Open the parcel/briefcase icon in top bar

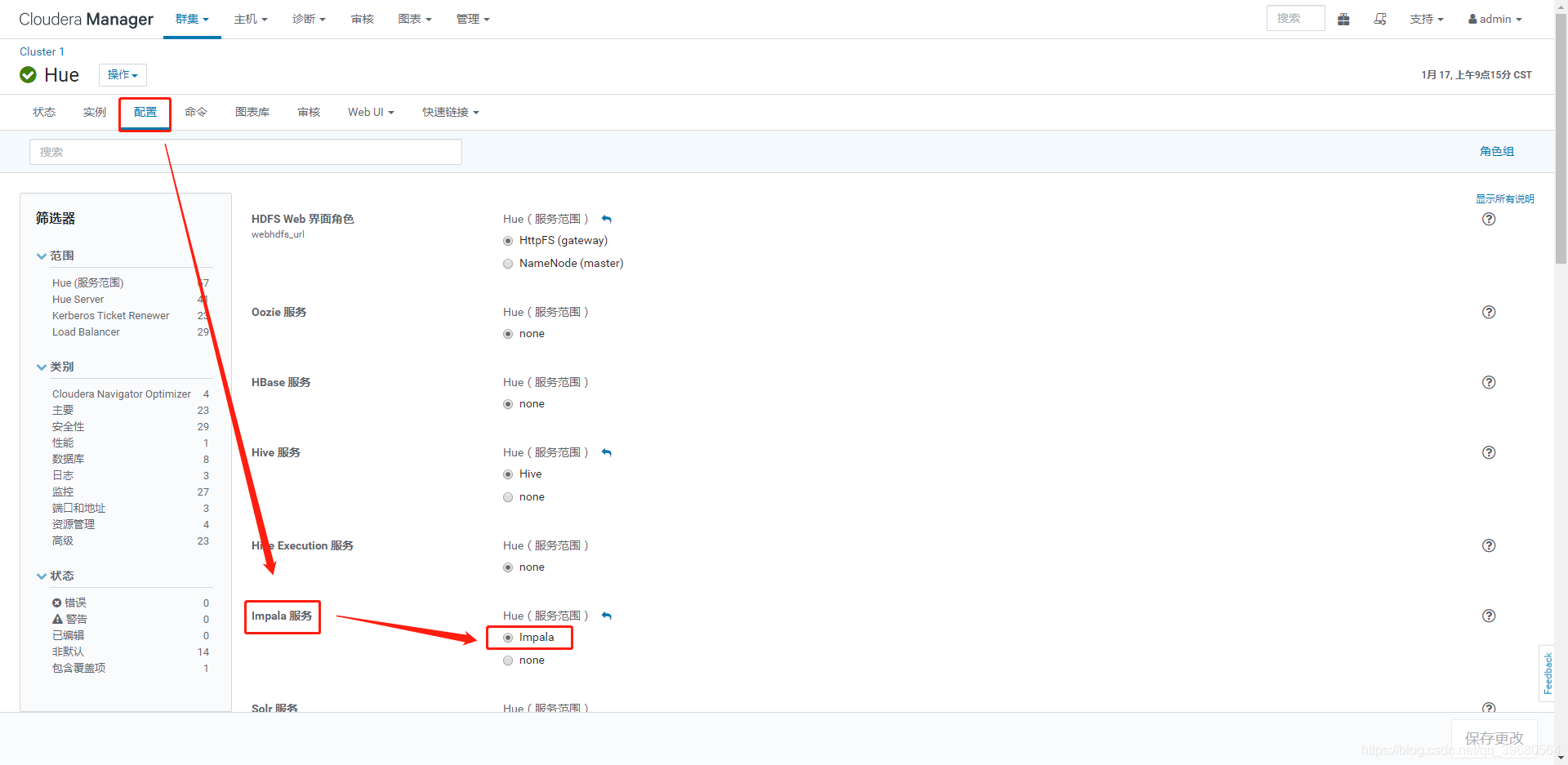1343,19
